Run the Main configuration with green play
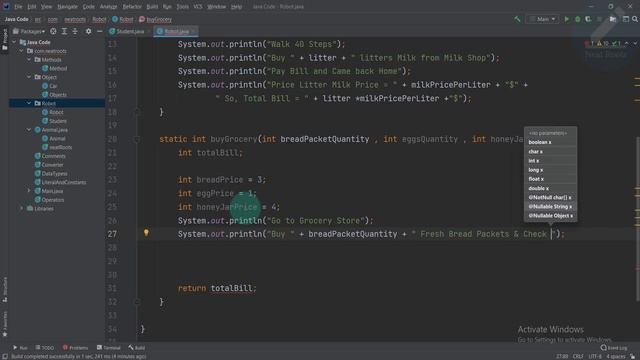Image resolution: width=640 pixels, height=360 pixels. point(567,19)
